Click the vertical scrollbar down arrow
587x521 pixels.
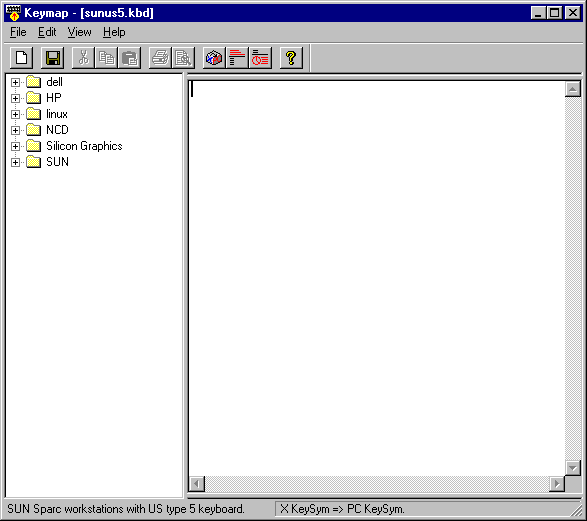[x=573, y=467]
